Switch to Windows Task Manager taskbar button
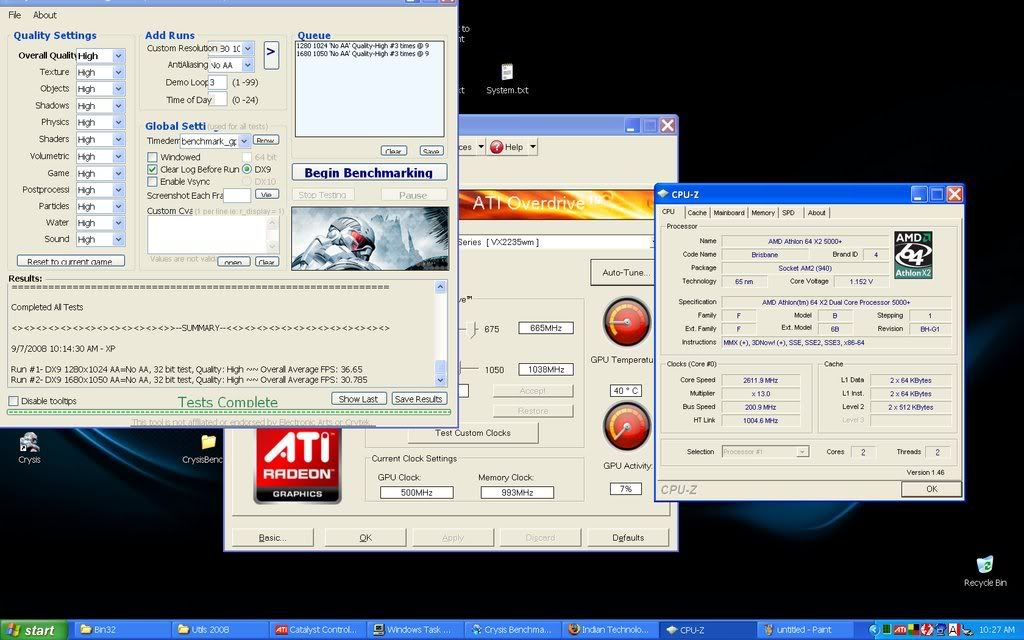This screenshot has width=1024, height=640. click(415, 630)
